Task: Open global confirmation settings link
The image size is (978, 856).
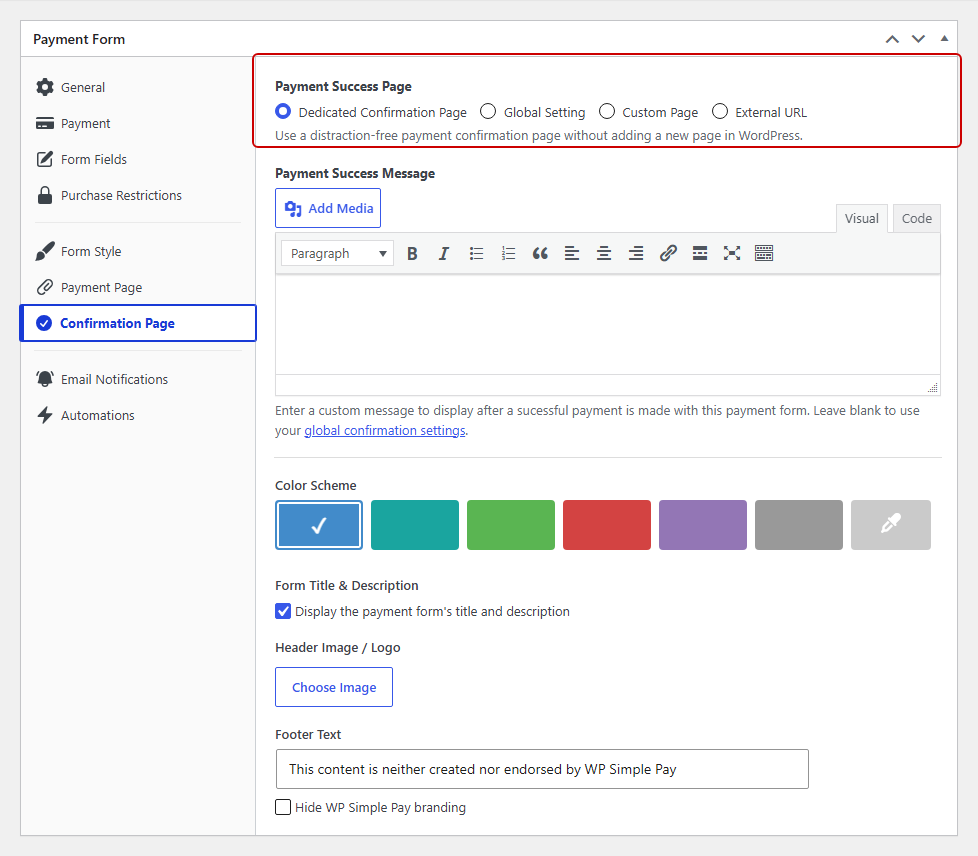Action: 385,430
